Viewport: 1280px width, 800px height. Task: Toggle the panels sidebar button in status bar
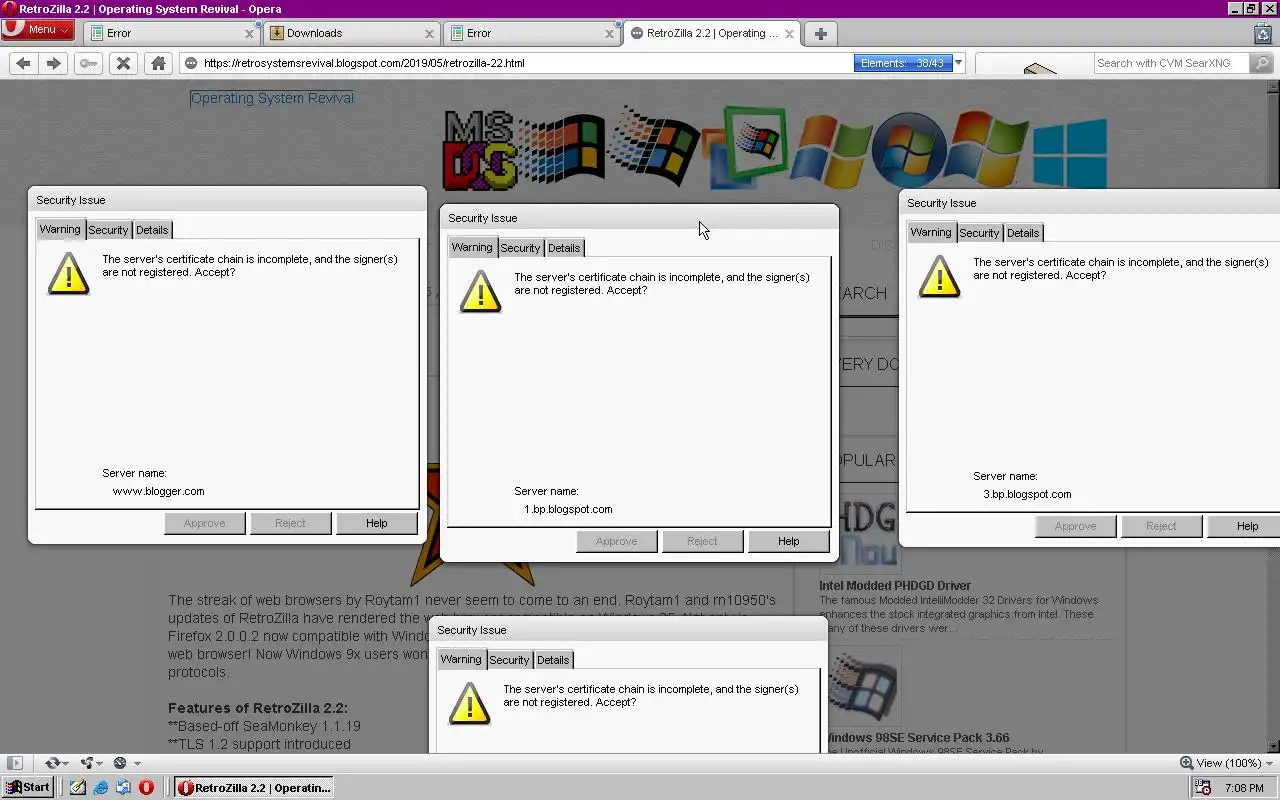14,763
